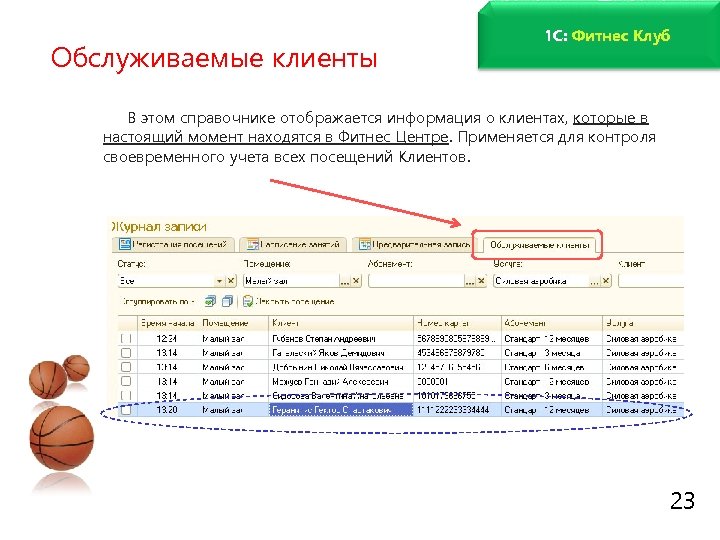The image size is (720, 540).
Task: Click the uncheck-all-rows icon
Action: [227, 301]
